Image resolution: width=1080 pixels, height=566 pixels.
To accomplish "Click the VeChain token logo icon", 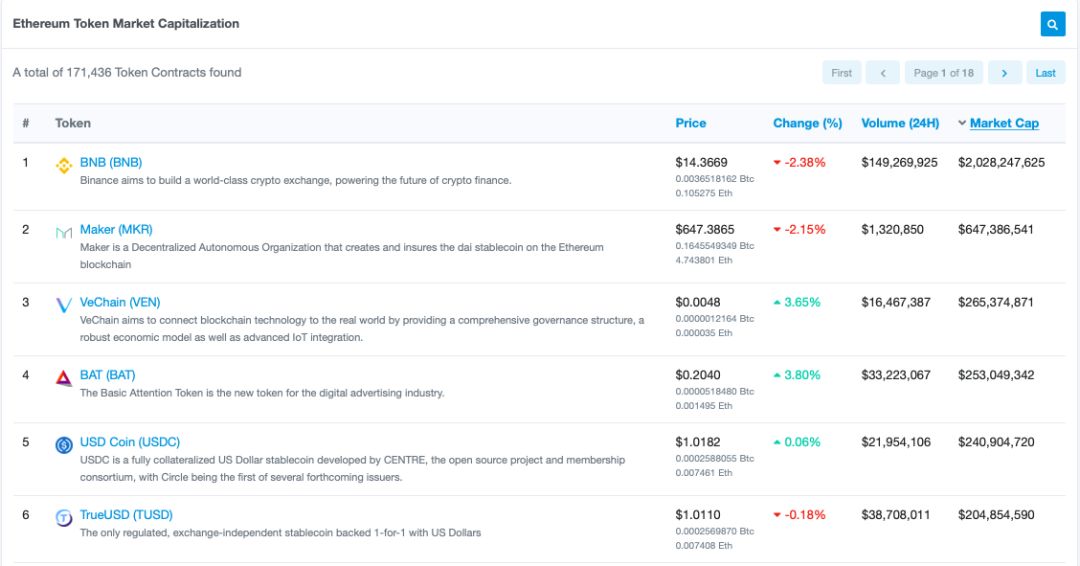I will 64,305.
